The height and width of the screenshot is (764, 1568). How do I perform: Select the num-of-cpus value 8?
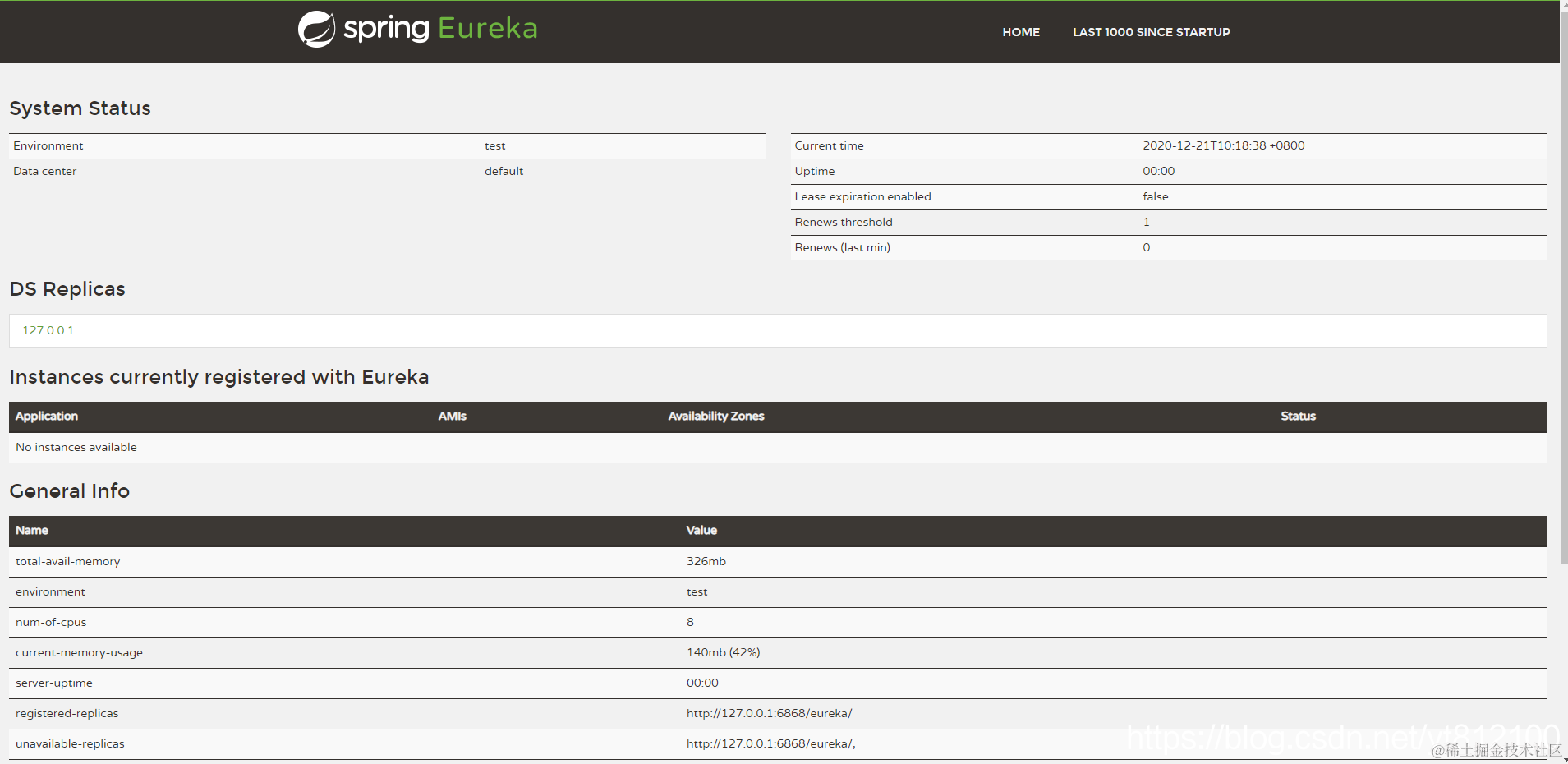pos(690,622)
